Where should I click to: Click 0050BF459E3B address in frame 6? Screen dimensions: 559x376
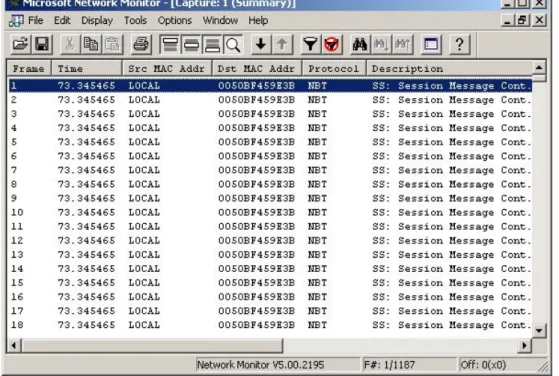pyautogui.click(x=256, y=156)
